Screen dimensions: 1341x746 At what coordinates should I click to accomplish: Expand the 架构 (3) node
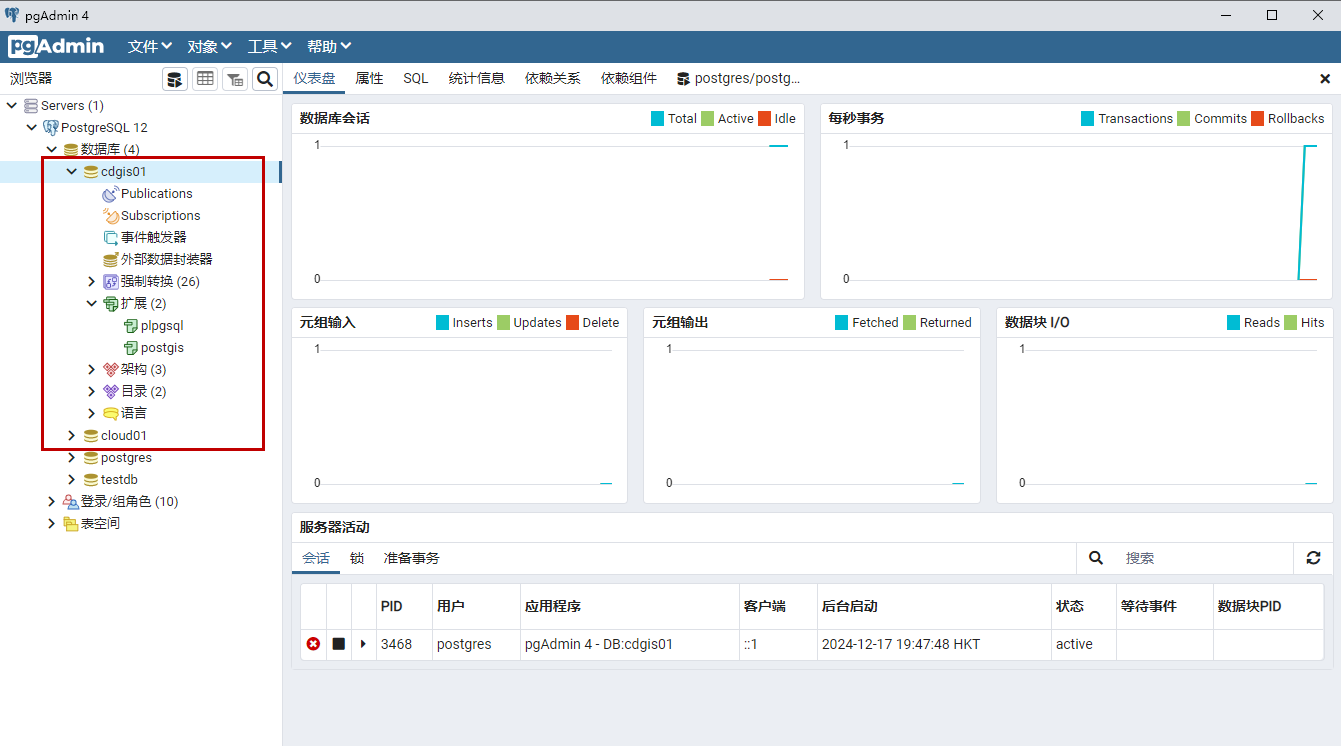[92, 369]
